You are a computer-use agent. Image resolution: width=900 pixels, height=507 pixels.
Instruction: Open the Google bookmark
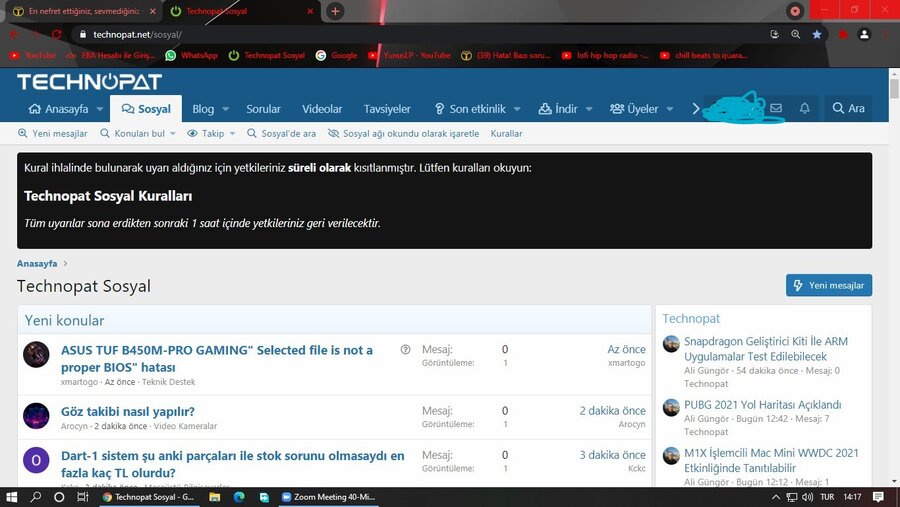(x=336, y=55)
